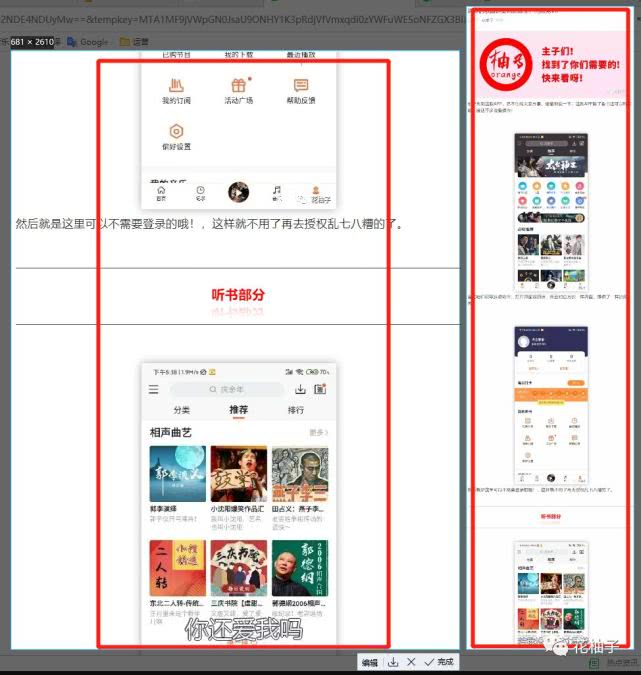Screen dimensions: 641x675
Task: Cancel the capture with the X icon
Action: click(411, 662)
